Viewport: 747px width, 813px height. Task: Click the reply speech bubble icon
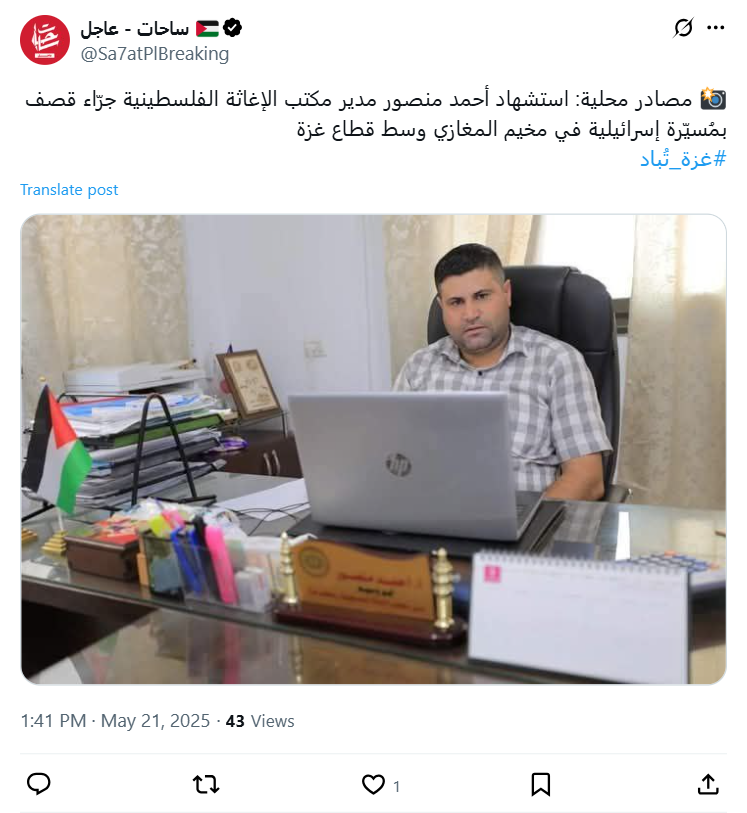(x=38, y=783)
